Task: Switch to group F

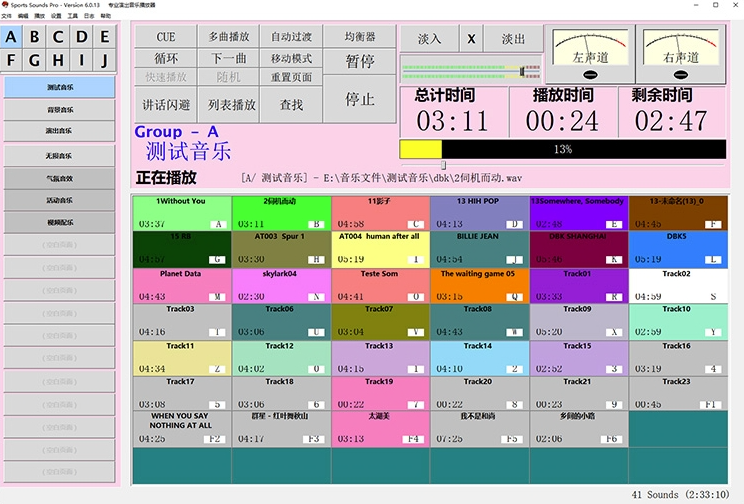Action: [x=11, y=60]
